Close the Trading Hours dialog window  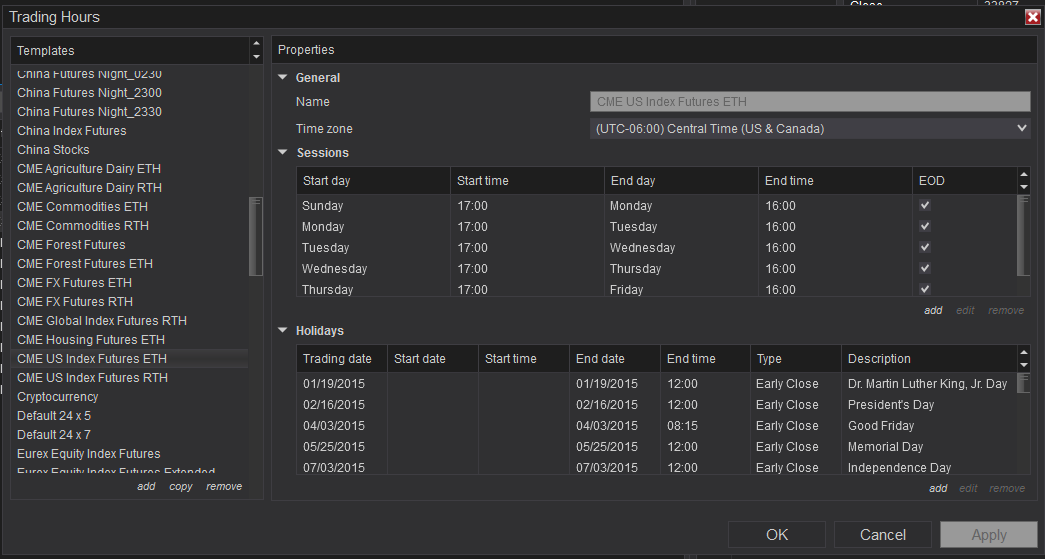pyautogui.click(x=1032, y=17)
